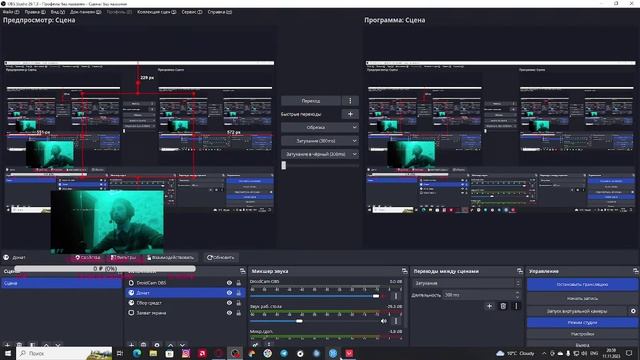Screen dimensions: 640x360
Task: Open the Файл menu
Action: click(11, 12)
